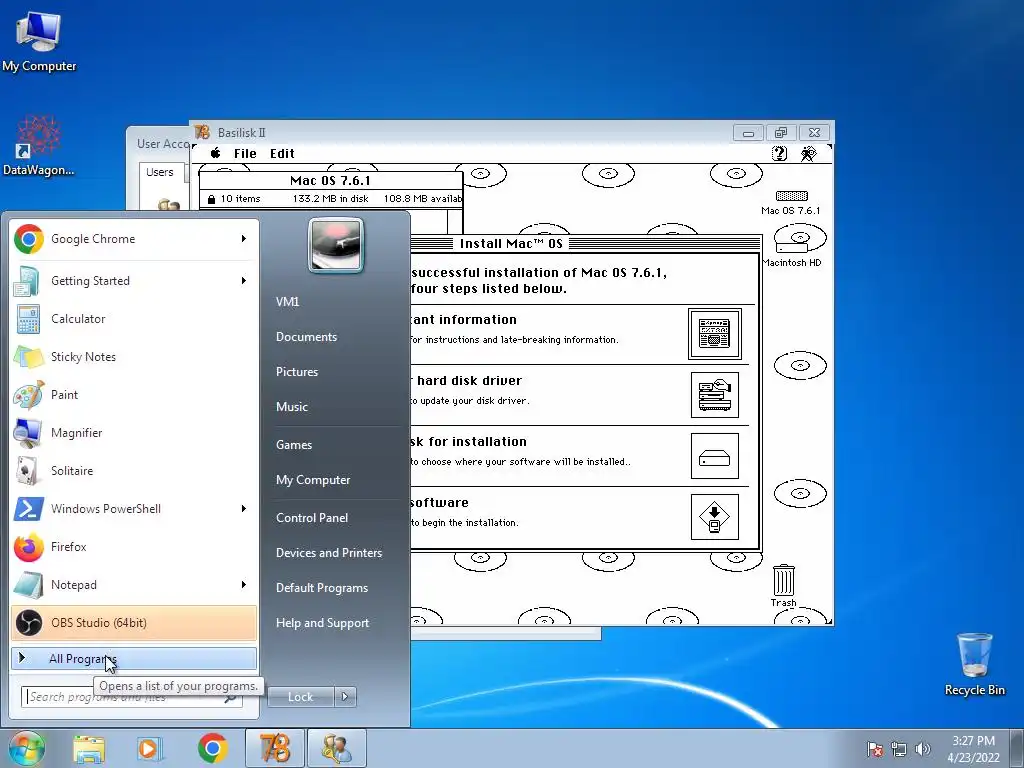This screenshot has height=768, width=1024.
Task: Click the Windows Start orb
Action: pos(26,748)
